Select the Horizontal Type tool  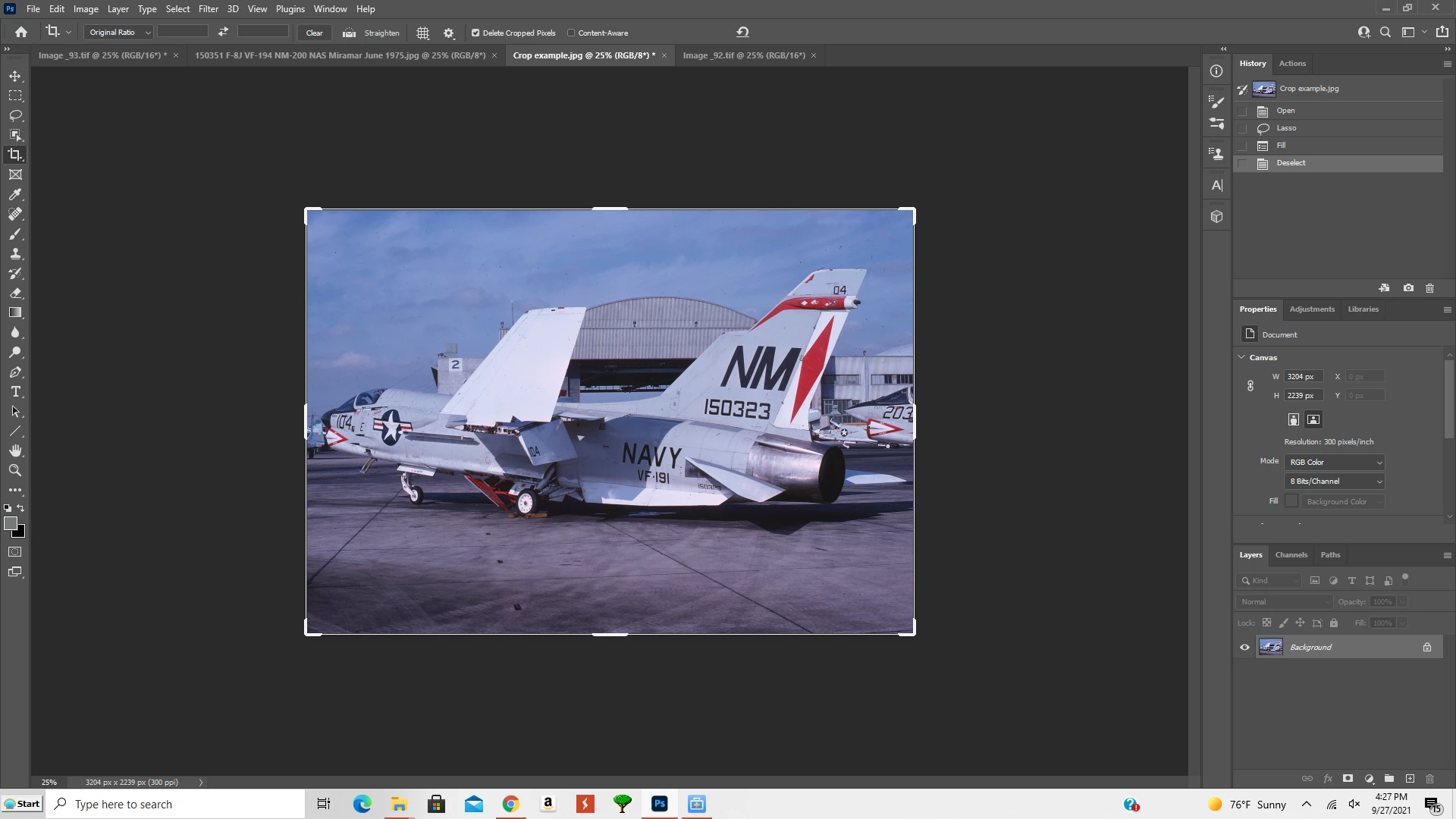point(15,391)
